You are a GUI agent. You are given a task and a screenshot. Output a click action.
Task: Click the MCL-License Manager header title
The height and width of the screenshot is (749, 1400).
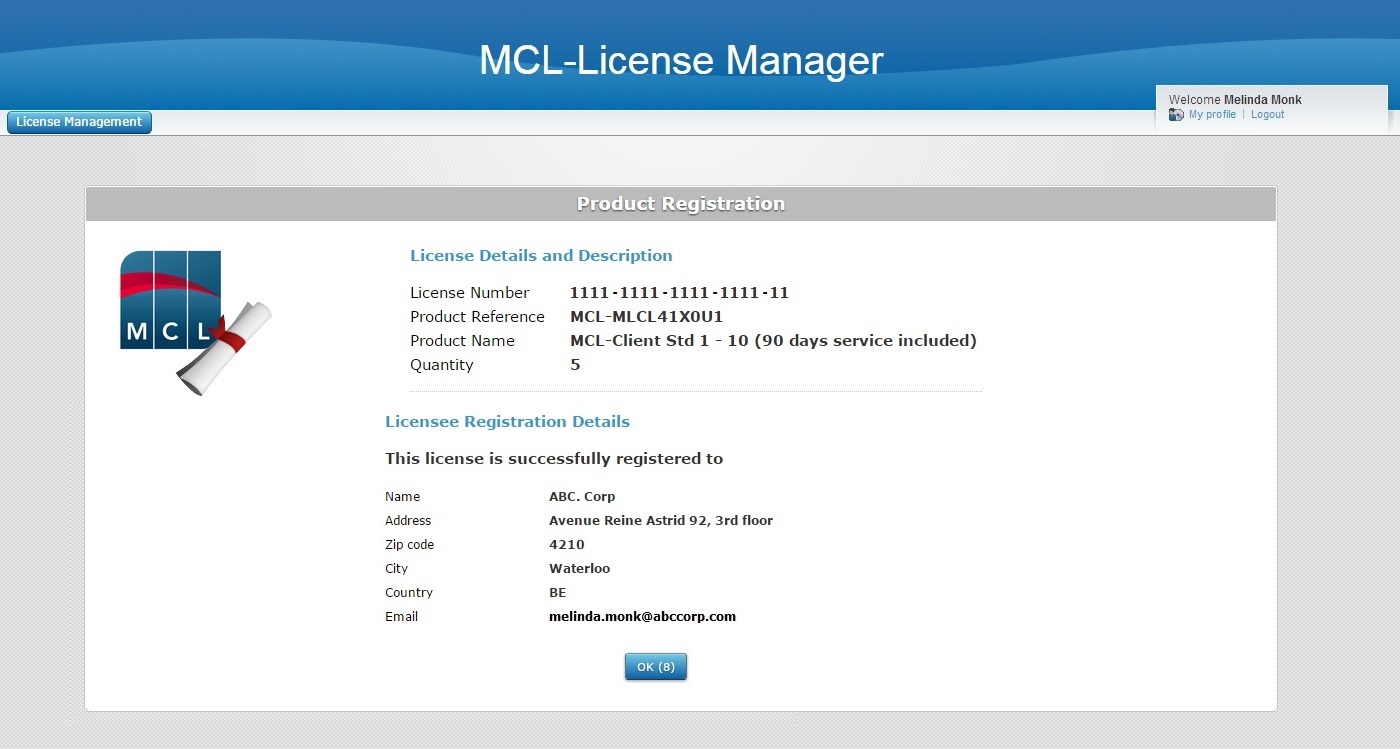(x=681, y=60)
